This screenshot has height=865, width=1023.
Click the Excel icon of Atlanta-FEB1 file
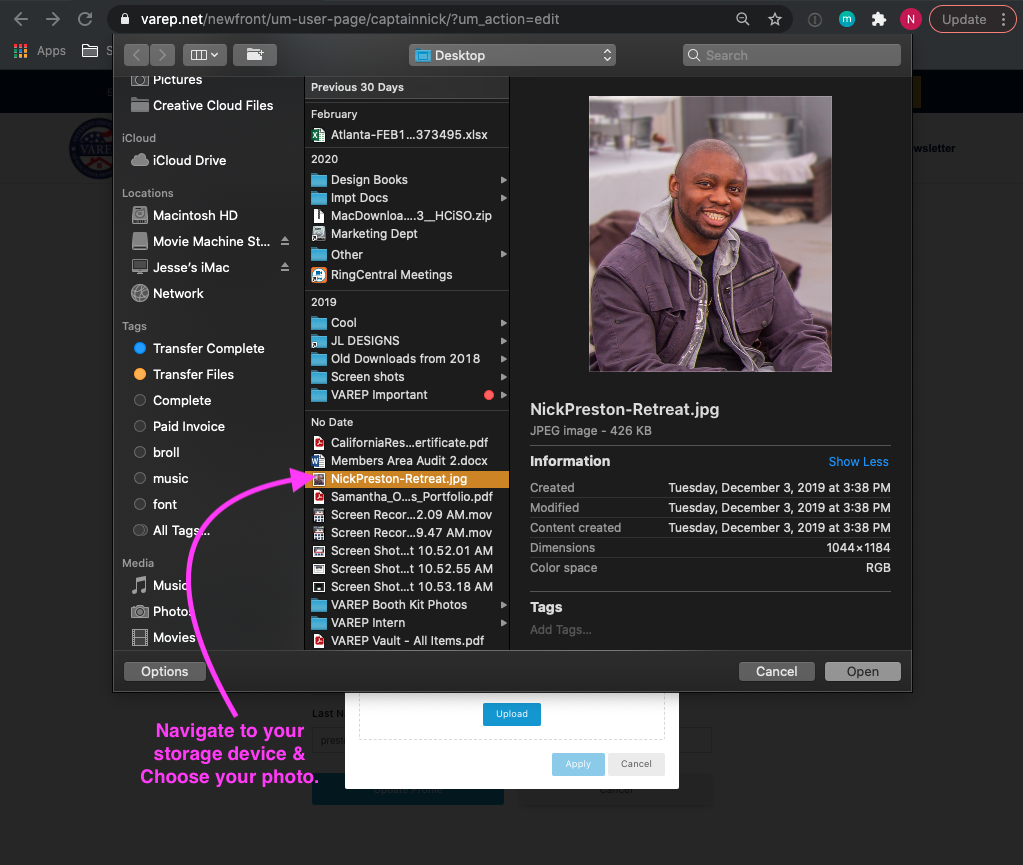pyautogui.click(x=318, y=135)
